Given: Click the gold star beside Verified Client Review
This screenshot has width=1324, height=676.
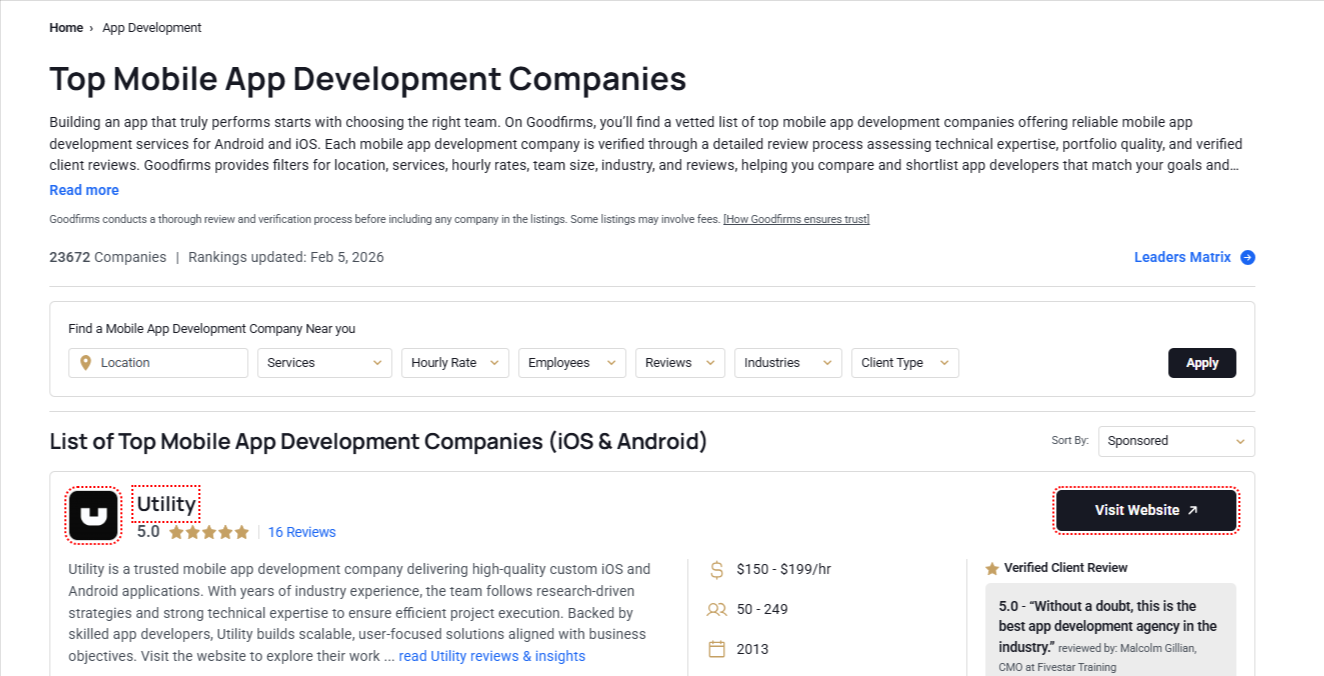Looking at the screenshot, I should point(989,567).
